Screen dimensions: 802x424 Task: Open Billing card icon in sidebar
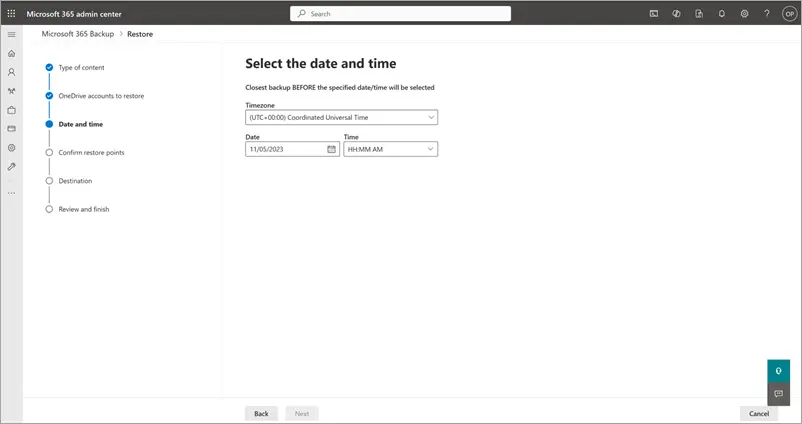click(11, 129)
